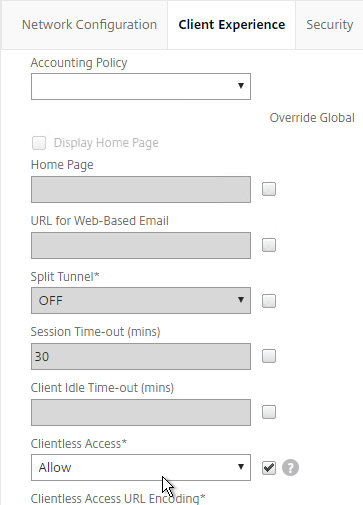Click the help question mark icon

point(290,468)
